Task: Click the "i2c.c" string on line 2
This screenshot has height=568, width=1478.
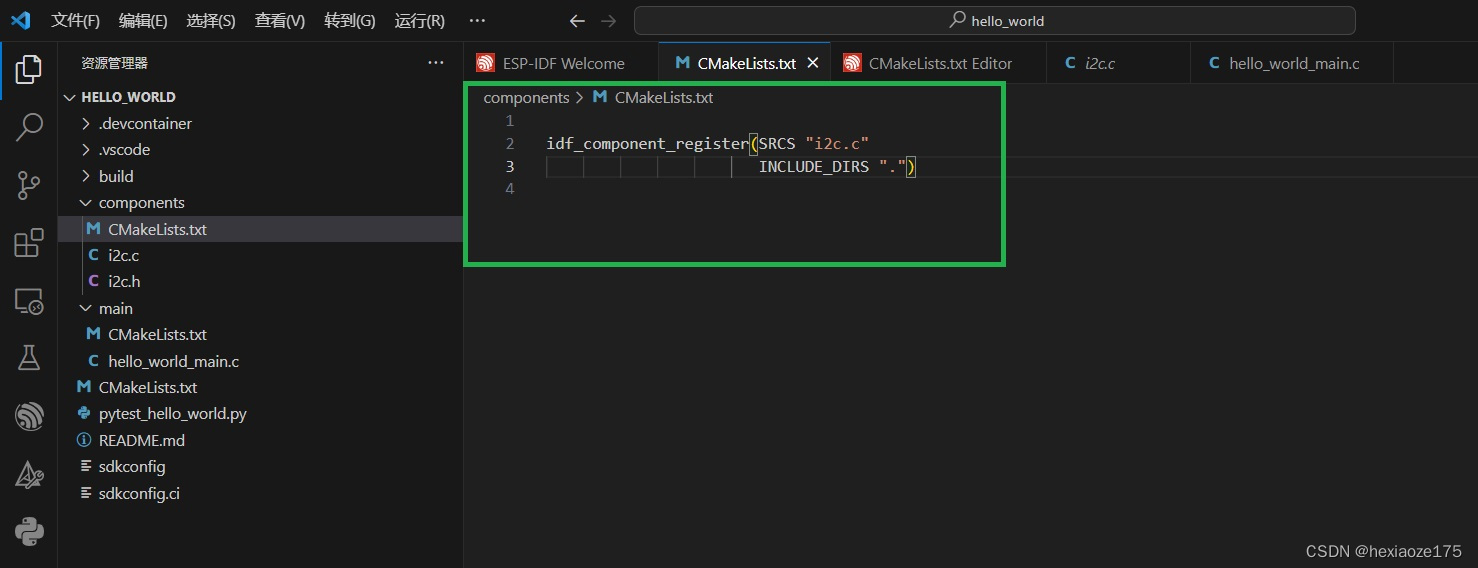Action: tap(837, 143)
